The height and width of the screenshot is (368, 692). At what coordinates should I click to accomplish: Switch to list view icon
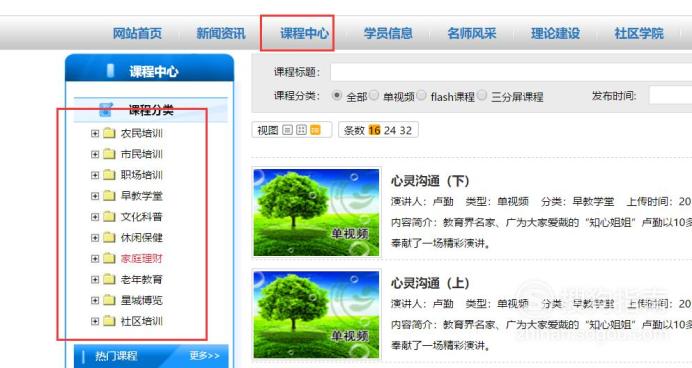[x=288, y=130]
